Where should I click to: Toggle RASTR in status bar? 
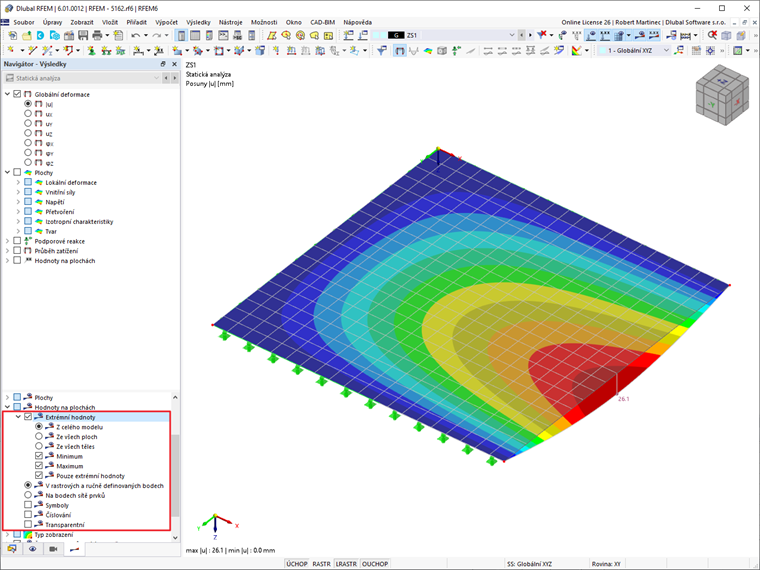321,564
